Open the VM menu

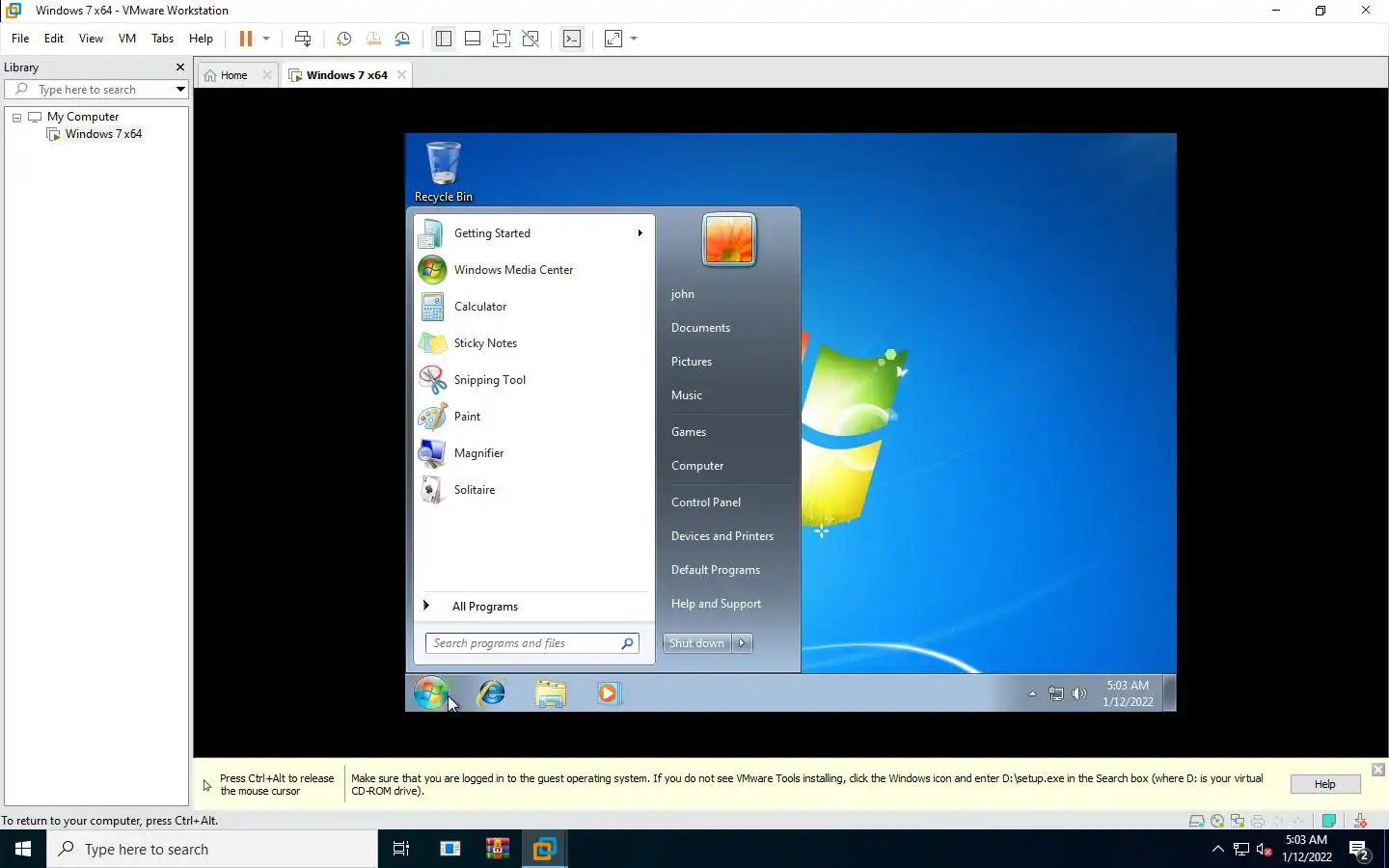(x=126, y=39)
